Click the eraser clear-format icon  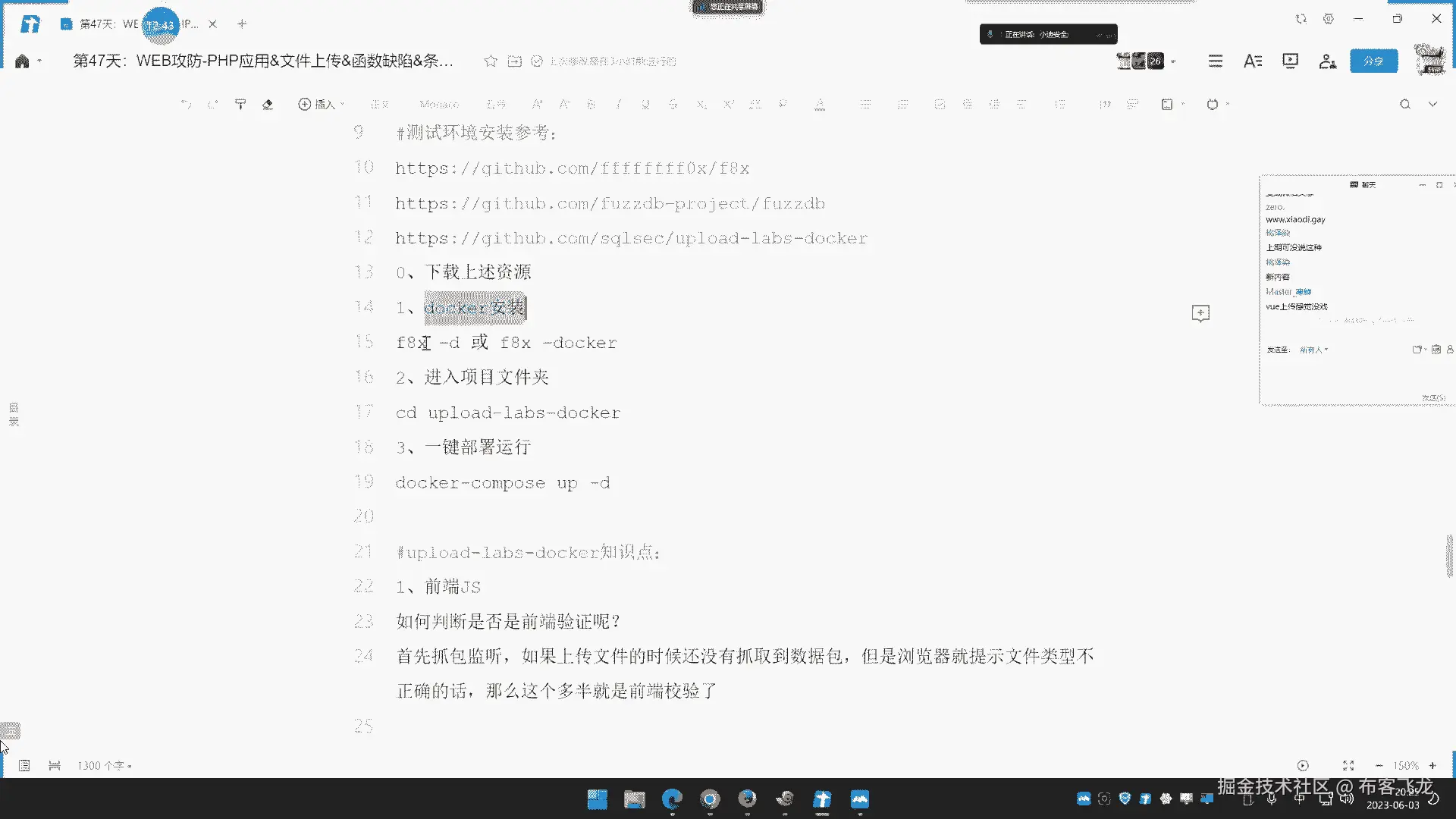(x=267, y=105)
